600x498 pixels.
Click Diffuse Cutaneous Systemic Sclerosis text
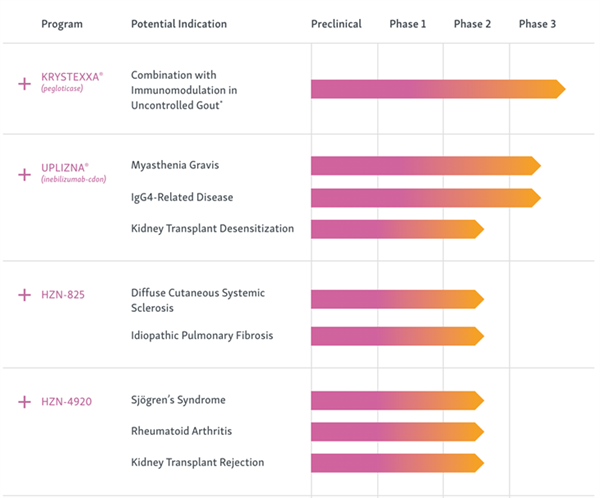[x=198, y=300]
